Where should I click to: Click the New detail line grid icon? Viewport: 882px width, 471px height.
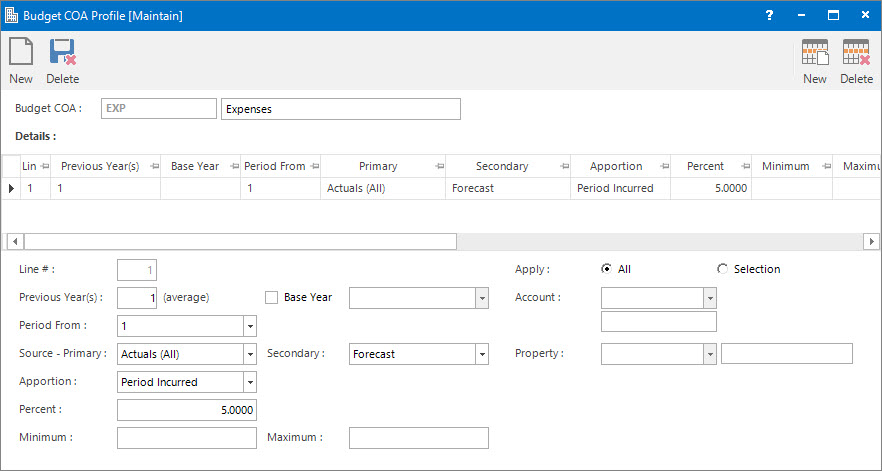pos(814,52)
